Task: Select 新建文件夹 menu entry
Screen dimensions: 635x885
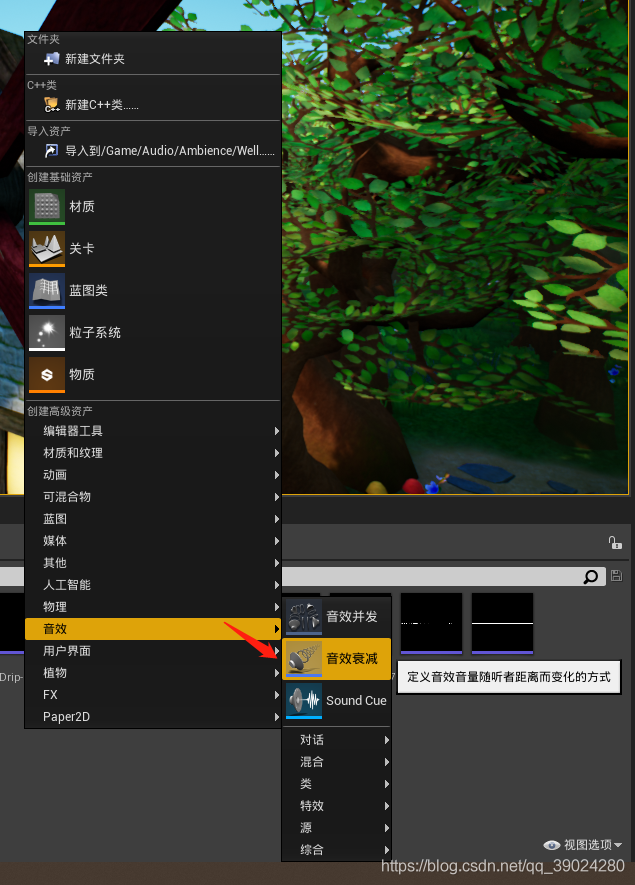Action: tap(152, 59)
